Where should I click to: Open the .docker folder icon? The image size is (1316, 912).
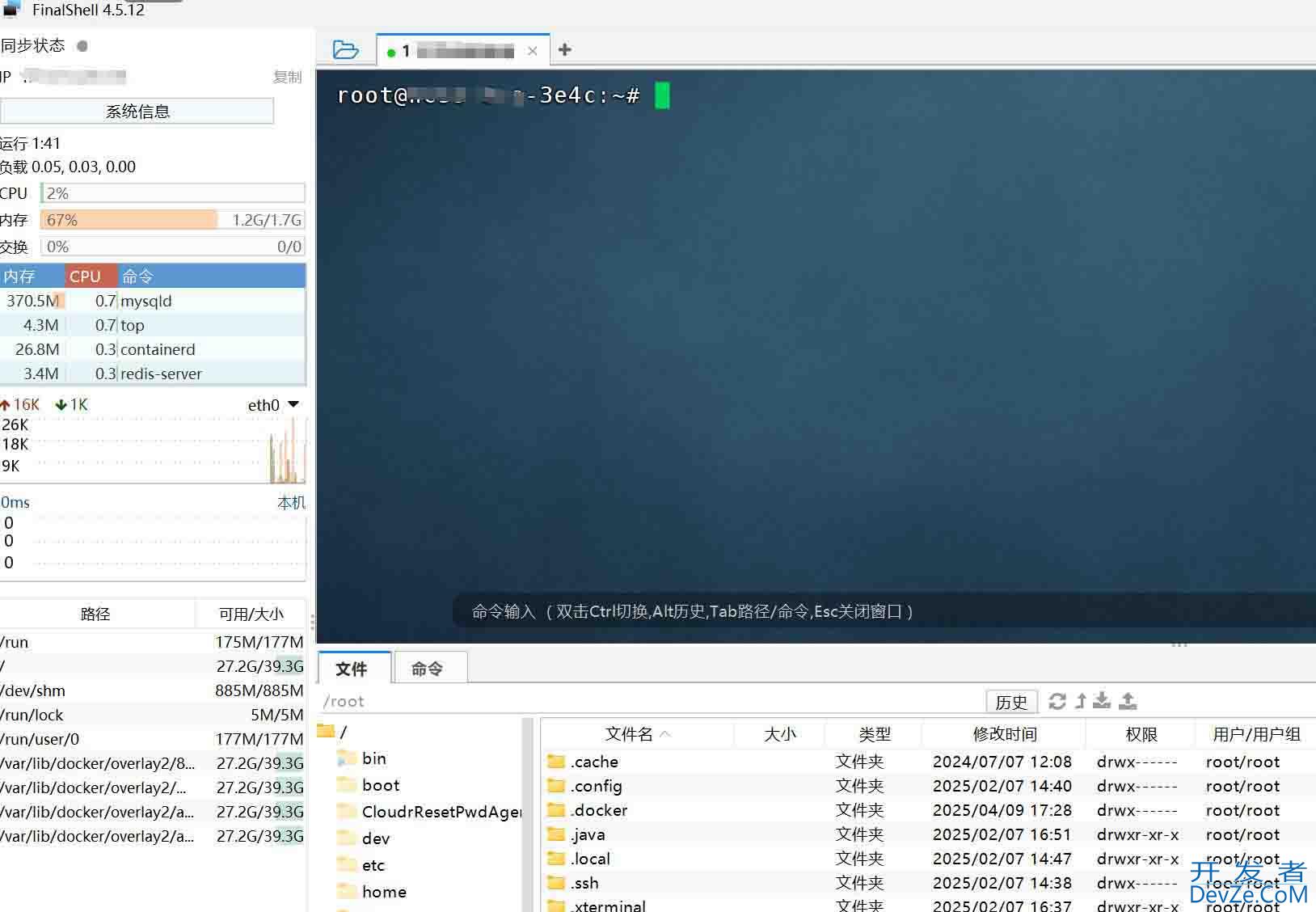pyautogui.click(x=556, y=810)
